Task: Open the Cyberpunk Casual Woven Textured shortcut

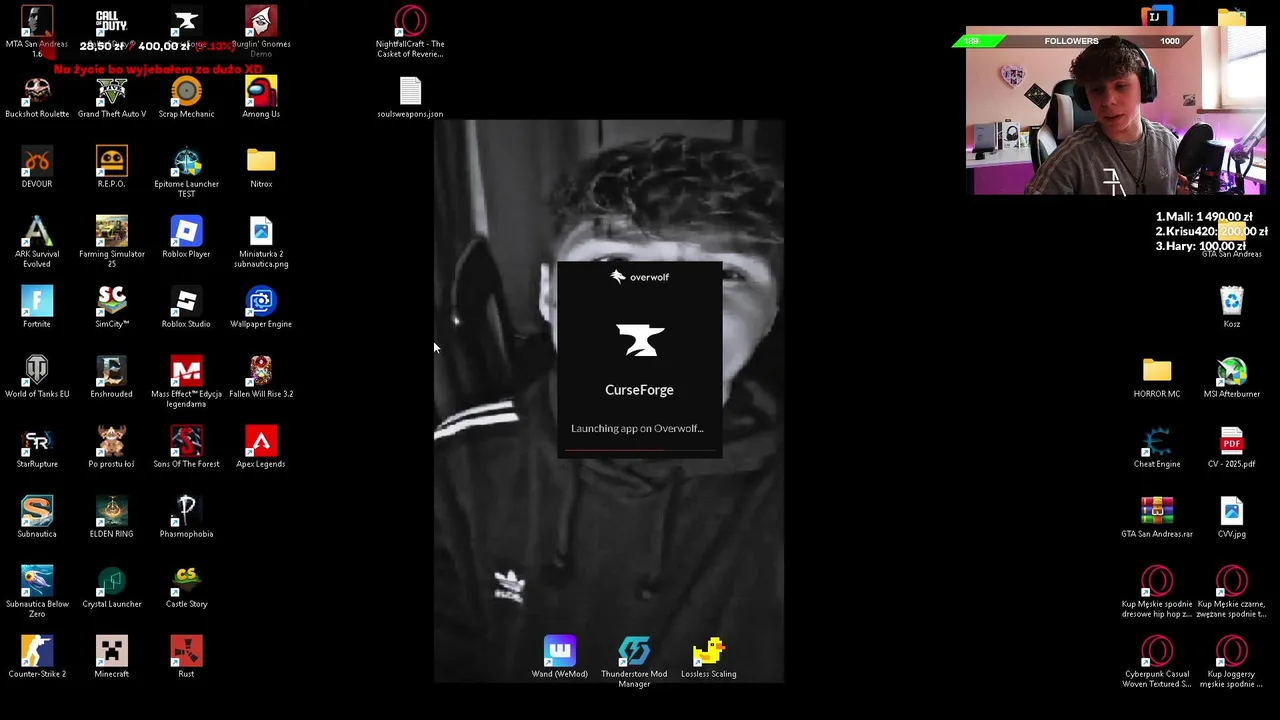Action: click(1157, 662)
